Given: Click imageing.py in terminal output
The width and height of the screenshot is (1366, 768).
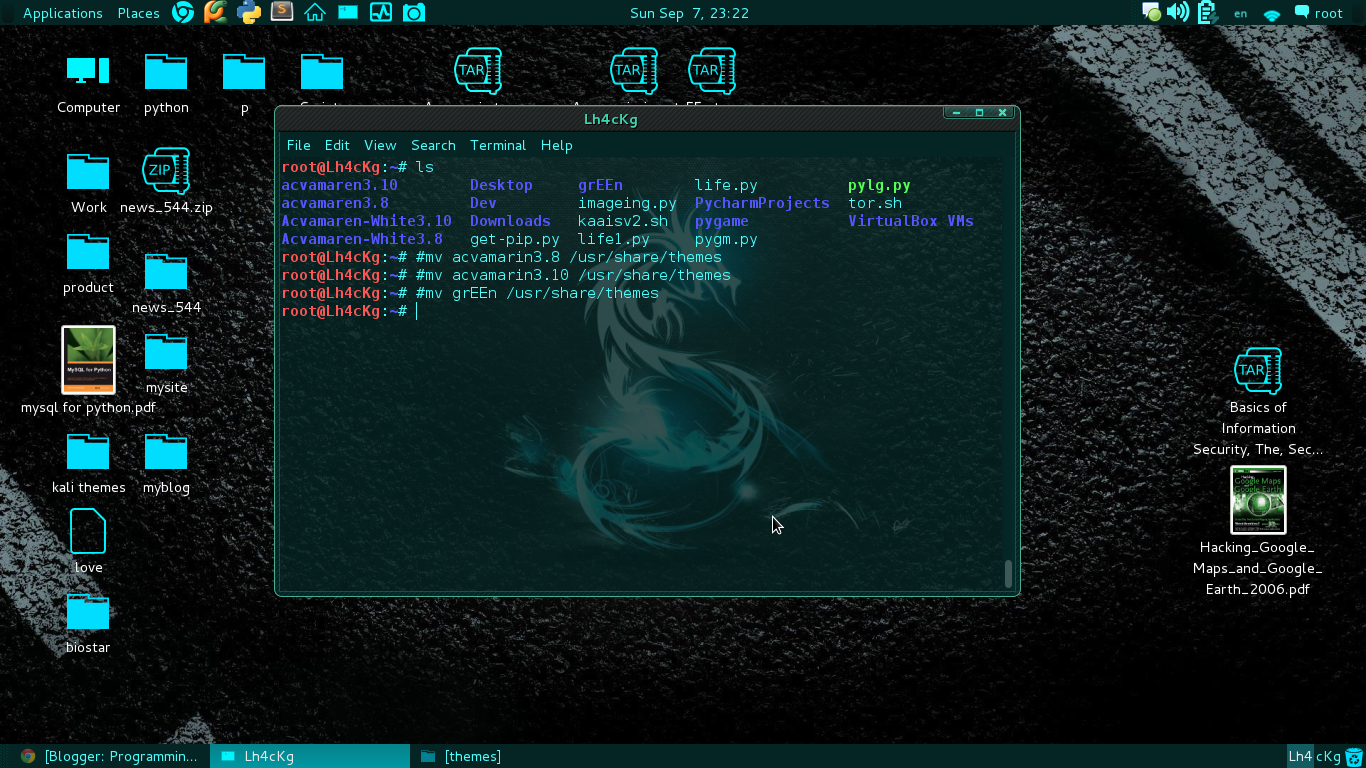Looking at the screenshot, I should click(x=627, y=203).
